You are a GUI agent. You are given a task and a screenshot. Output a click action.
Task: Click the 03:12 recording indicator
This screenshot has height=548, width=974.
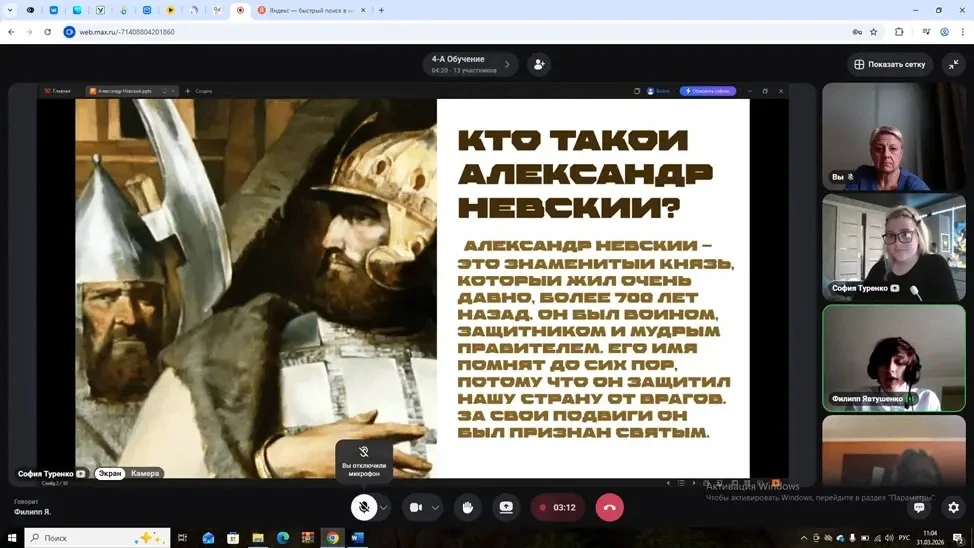[558, 508]
